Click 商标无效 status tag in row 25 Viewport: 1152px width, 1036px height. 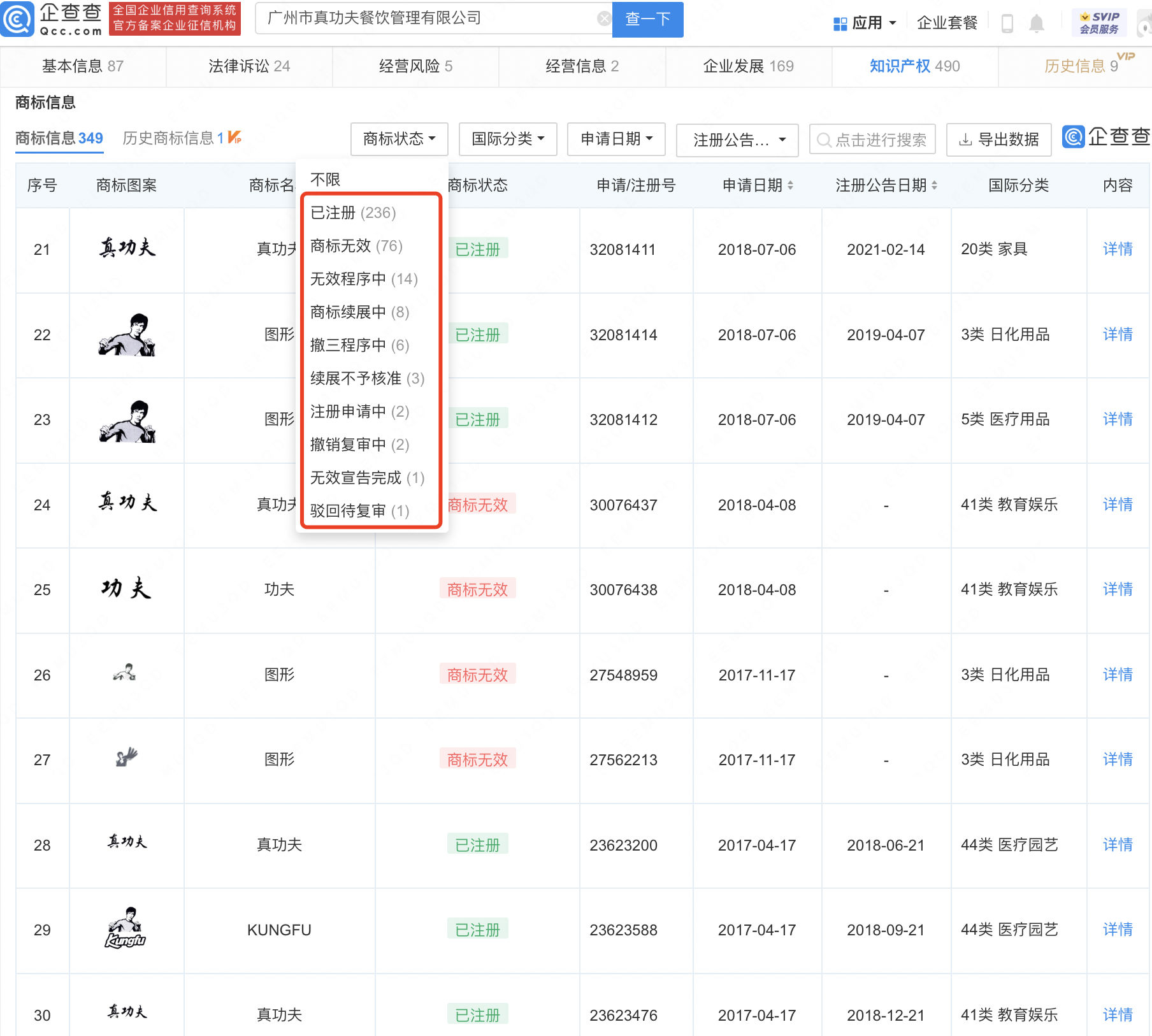click(x=477, y=589)
